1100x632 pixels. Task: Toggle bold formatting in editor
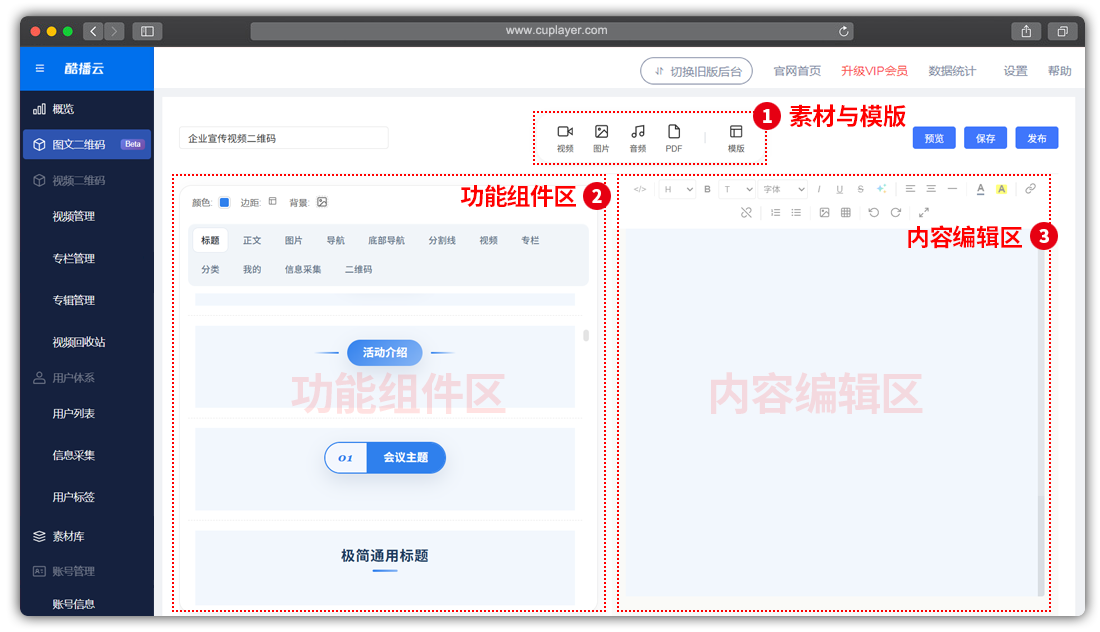tap(707, 189)
